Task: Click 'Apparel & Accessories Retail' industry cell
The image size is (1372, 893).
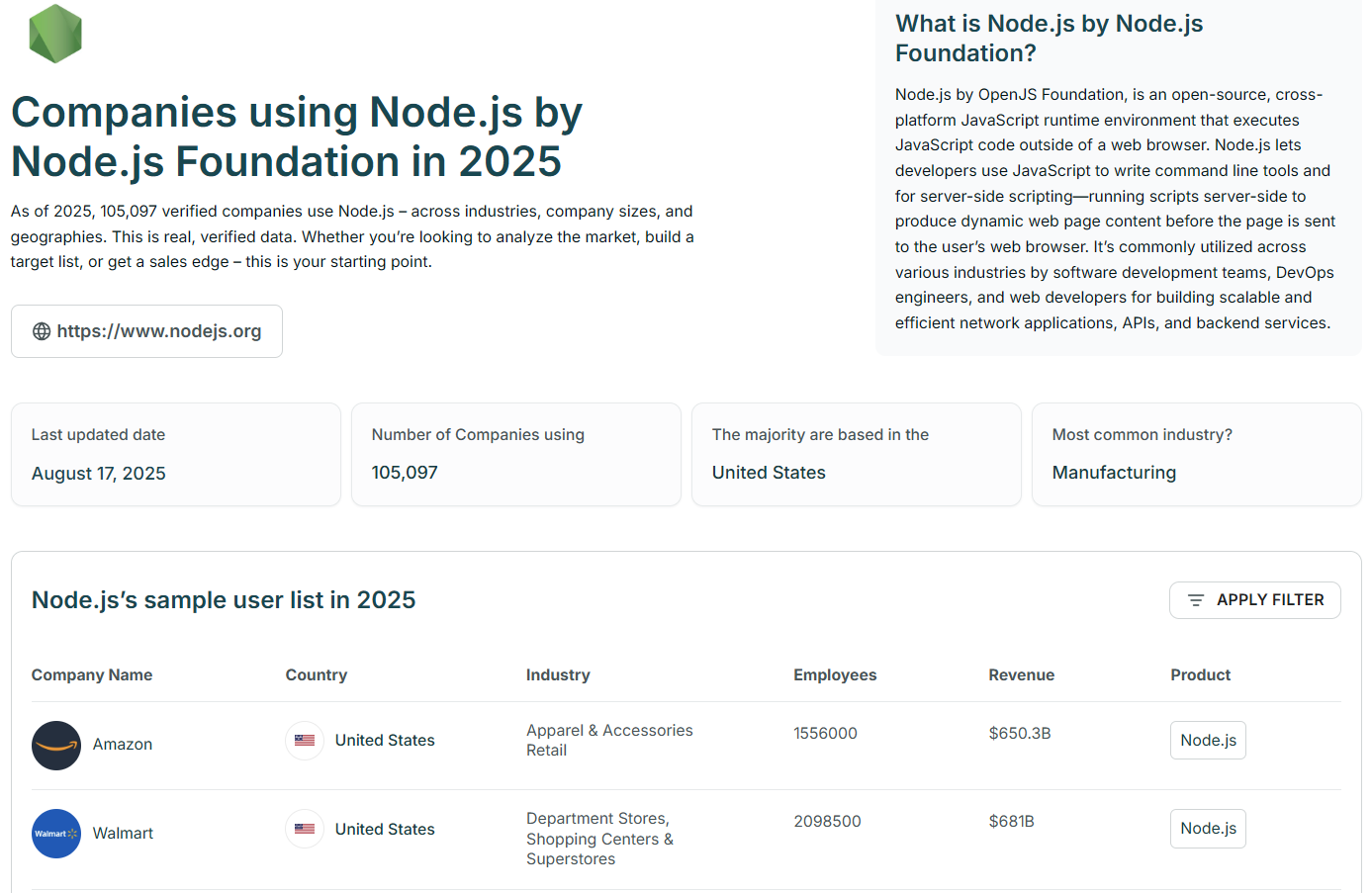Action: point(609,741)
